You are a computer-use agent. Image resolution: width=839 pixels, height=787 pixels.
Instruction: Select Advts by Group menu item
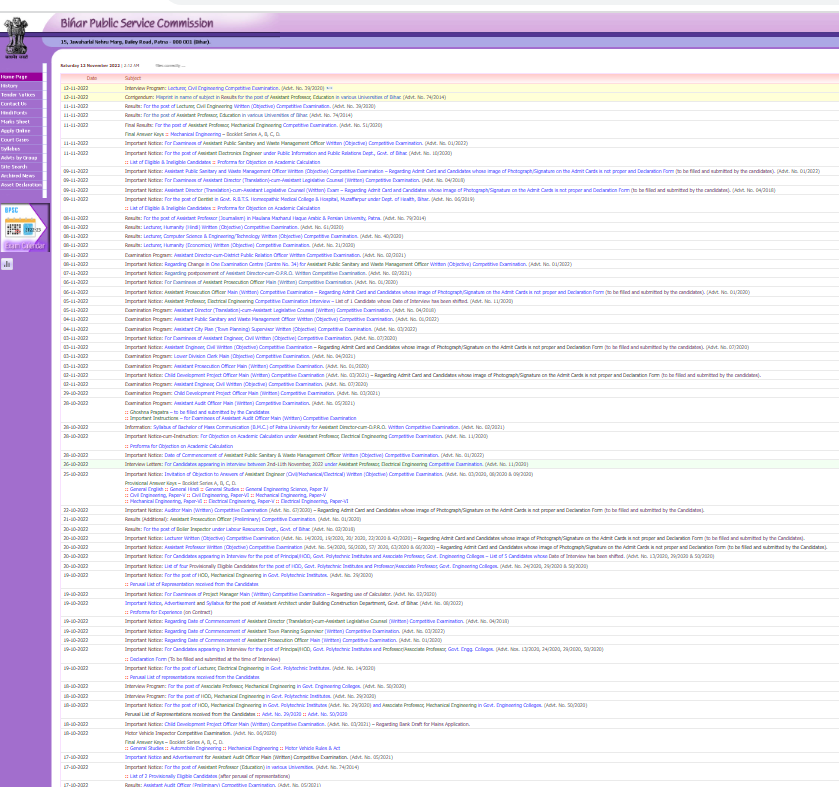(x=19, y=158)
